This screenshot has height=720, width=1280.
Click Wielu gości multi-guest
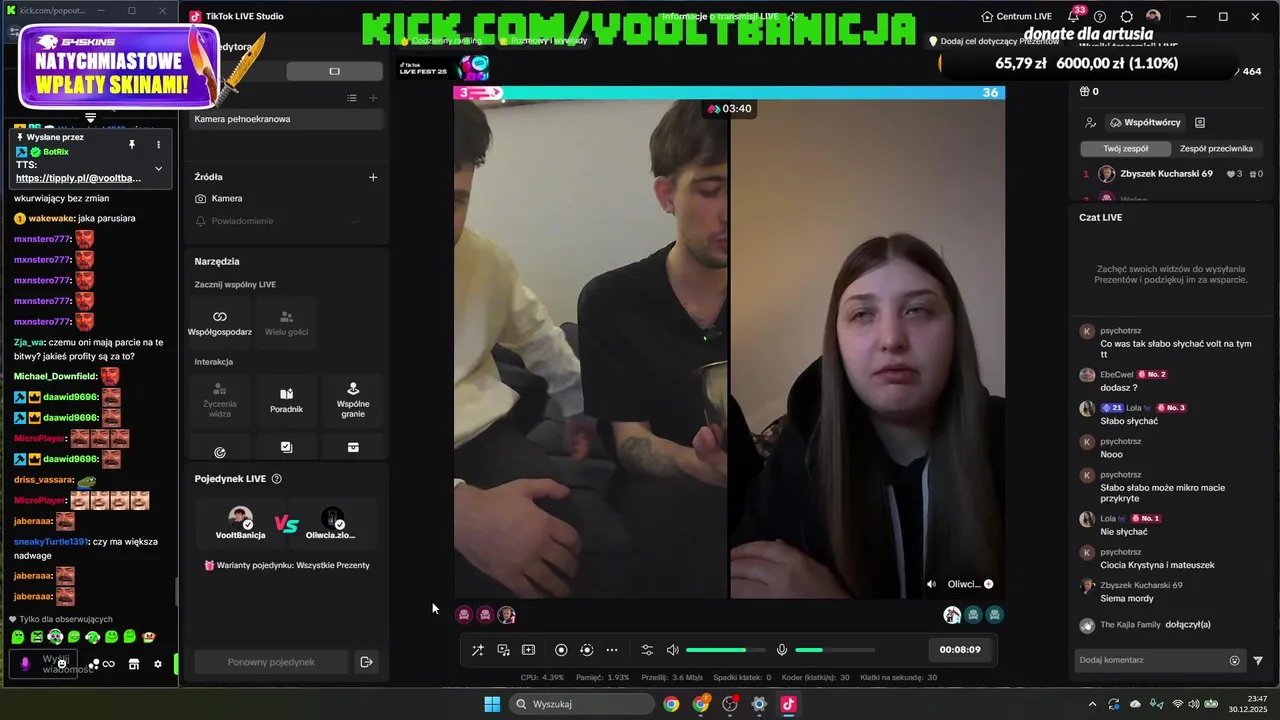(286, 322)
